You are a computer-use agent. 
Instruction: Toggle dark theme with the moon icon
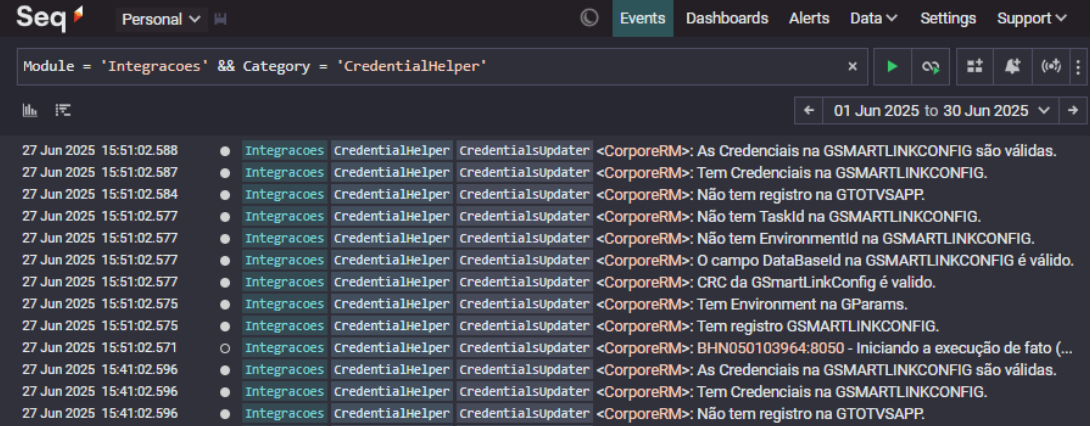(589, 18)
